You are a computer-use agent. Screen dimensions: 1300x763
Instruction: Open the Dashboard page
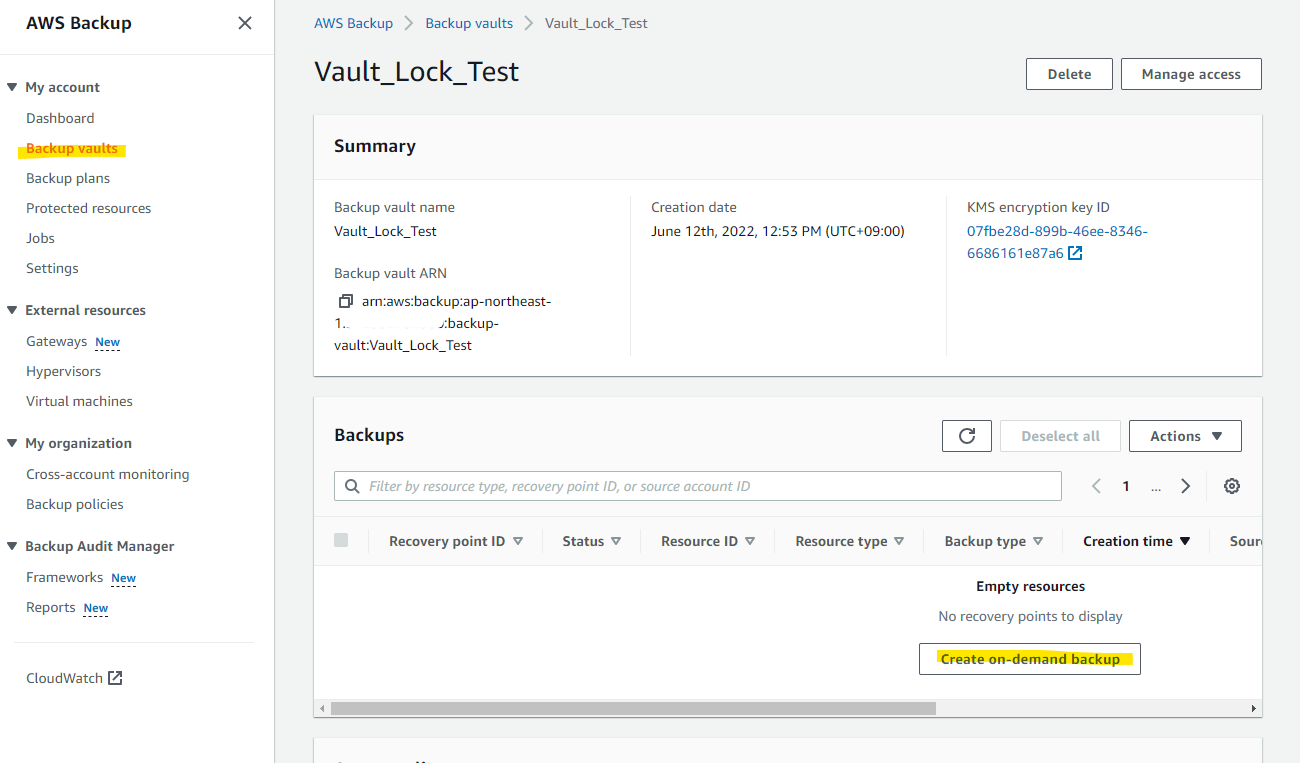(60, 118)
